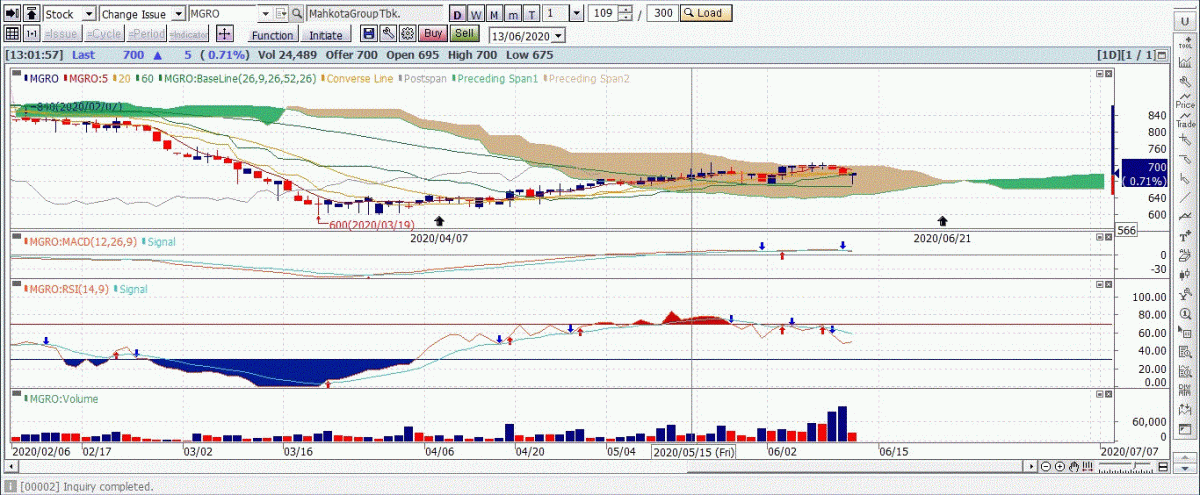Viewport: 1200px width, 495px height.
Task: Click the Load button
Action: click(x=706, y=14)
